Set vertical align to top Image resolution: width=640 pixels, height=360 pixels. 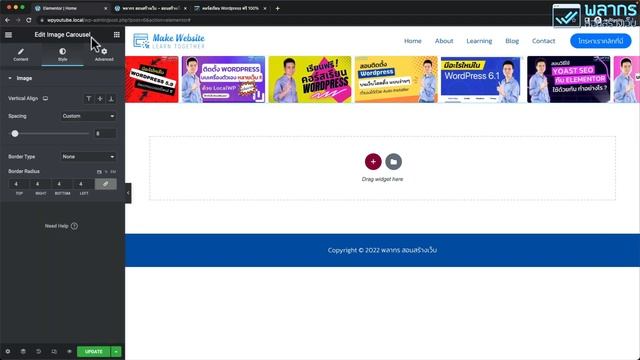pos(89,99)
